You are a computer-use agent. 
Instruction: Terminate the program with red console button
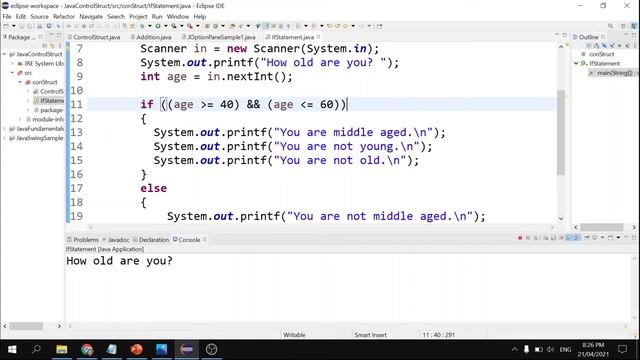pyautogui.click(x=520, y=238)
